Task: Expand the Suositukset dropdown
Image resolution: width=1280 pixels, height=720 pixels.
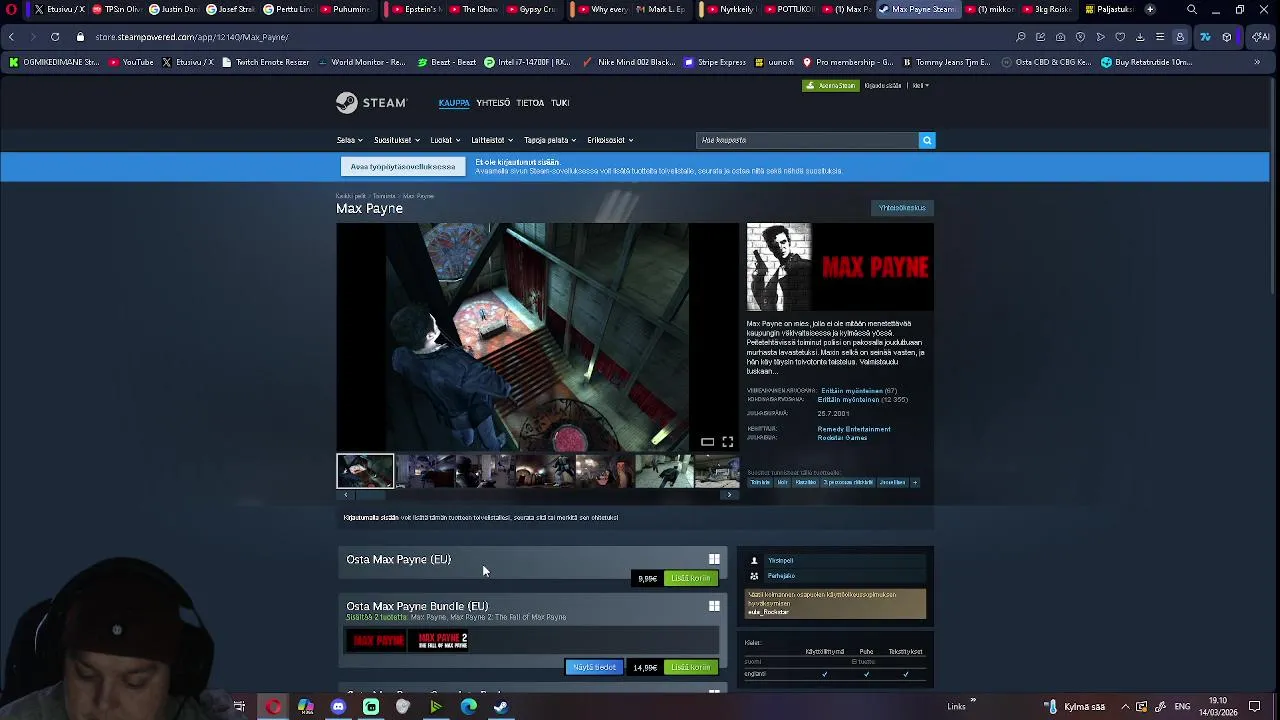Action: tap(396, 140)
